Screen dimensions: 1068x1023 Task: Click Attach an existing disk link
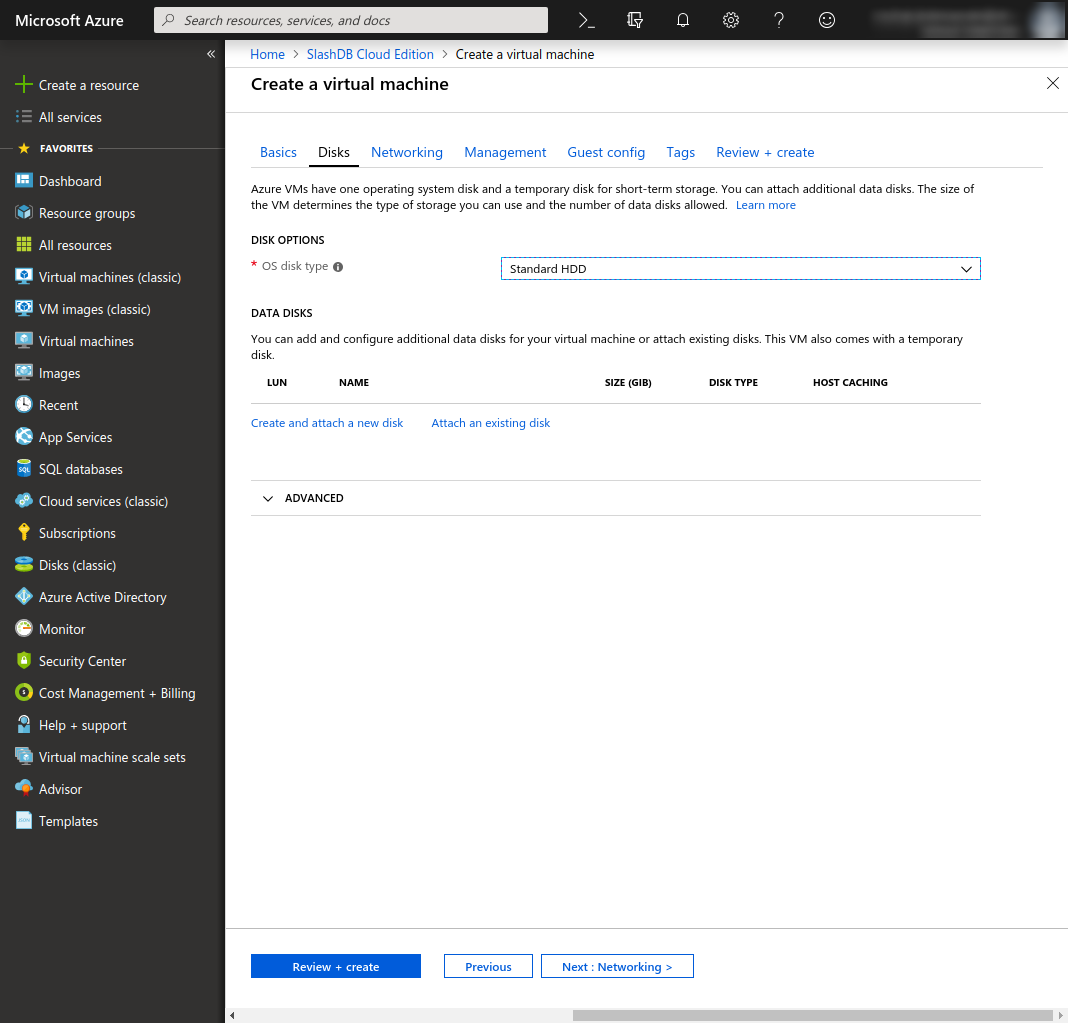point(491,423)
